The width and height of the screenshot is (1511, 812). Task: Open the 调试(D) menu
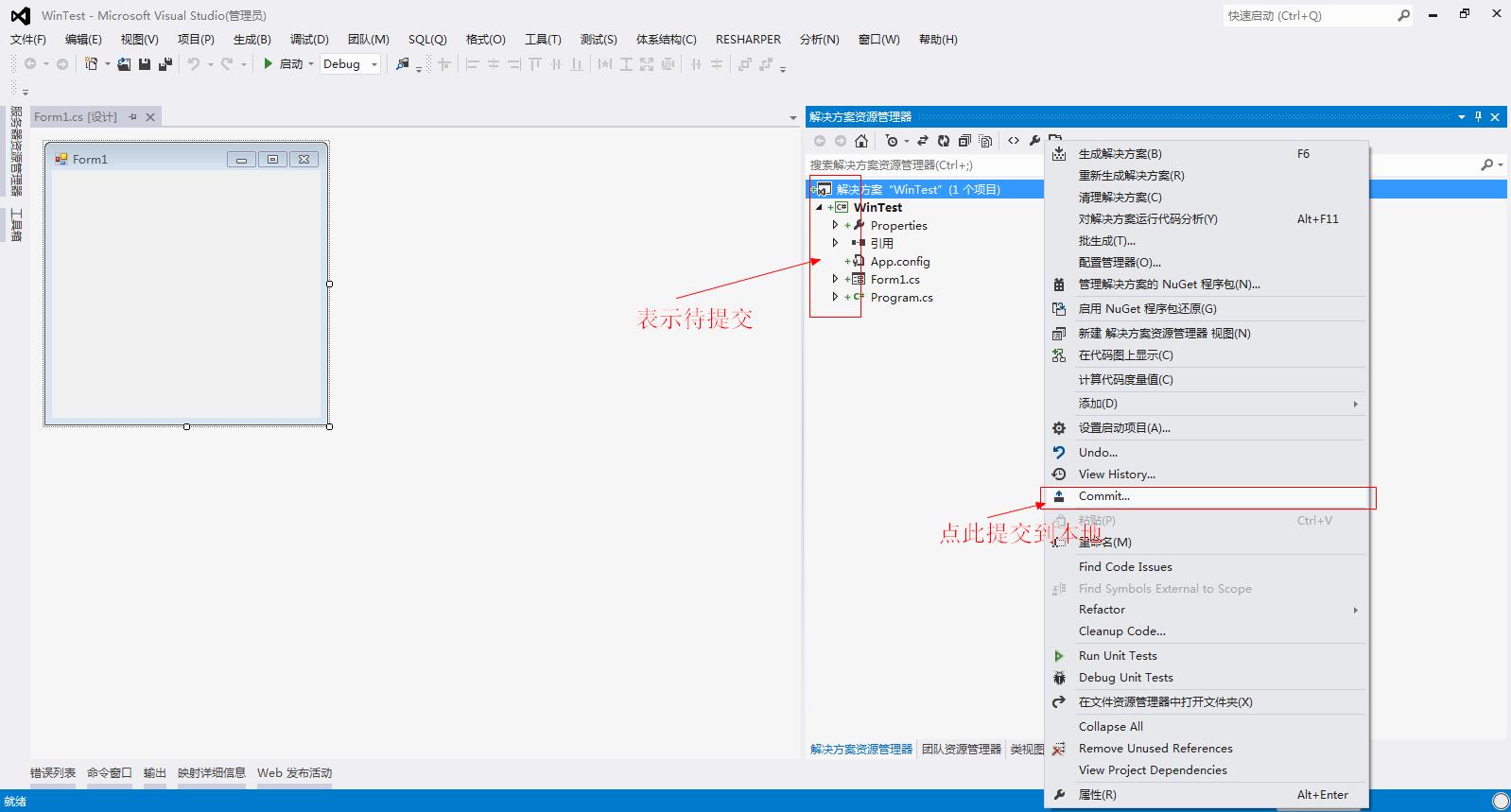tap(309, 39)
